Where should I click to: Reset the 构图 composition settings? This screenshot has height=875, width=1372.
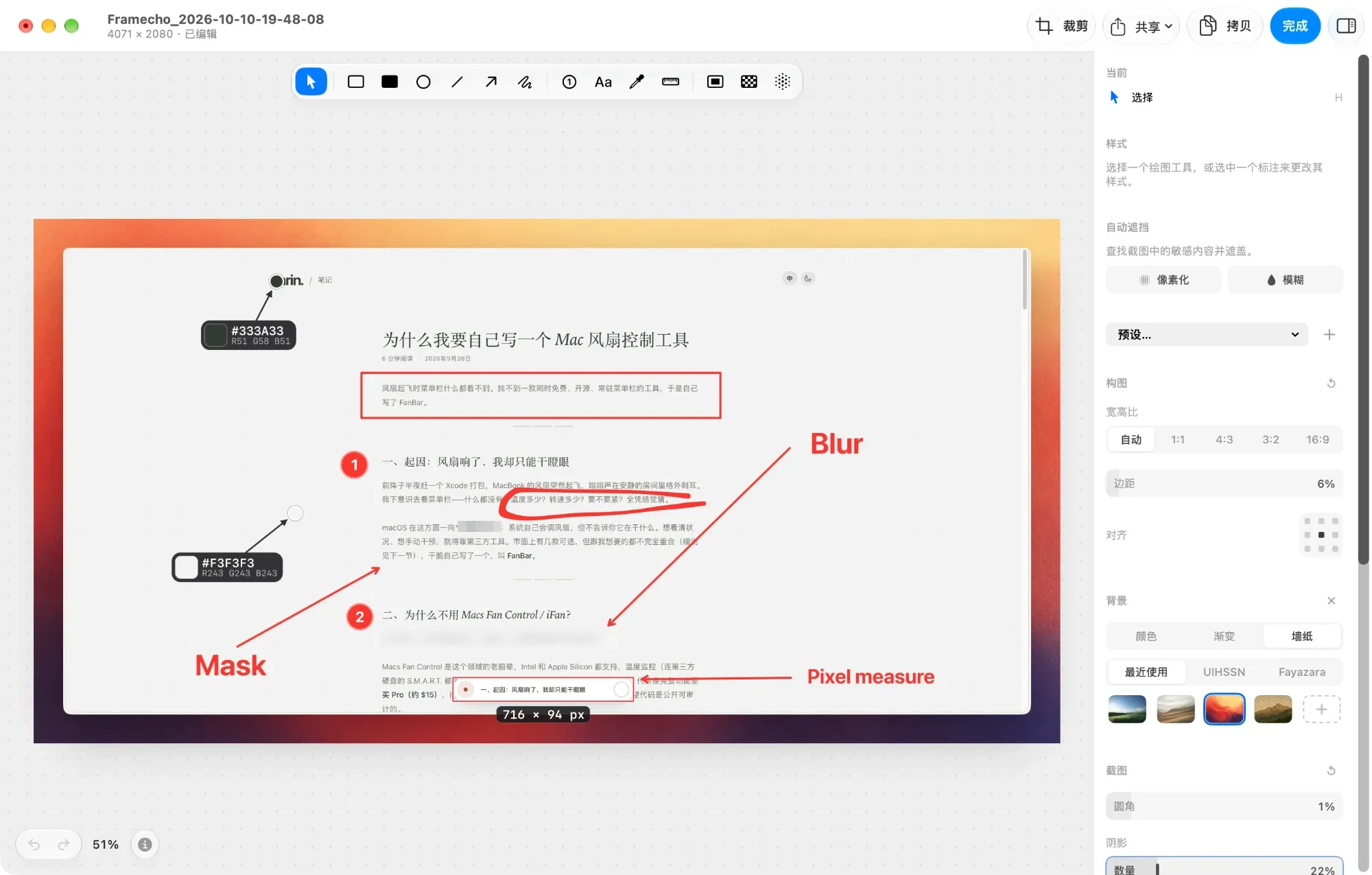click(x=1331, y=383)
